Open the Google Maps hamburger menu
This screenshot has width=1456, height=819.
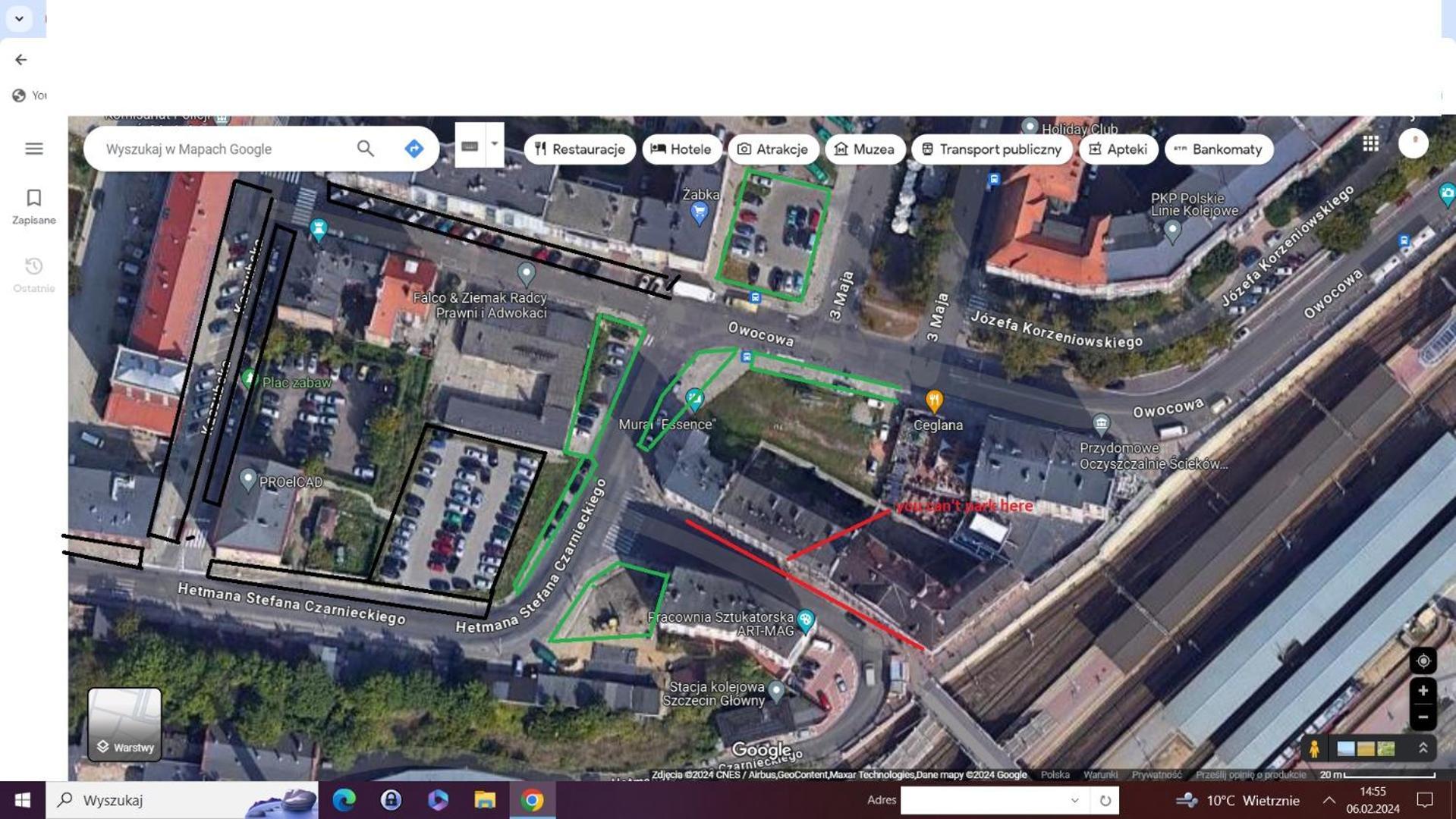click(33, 149)
